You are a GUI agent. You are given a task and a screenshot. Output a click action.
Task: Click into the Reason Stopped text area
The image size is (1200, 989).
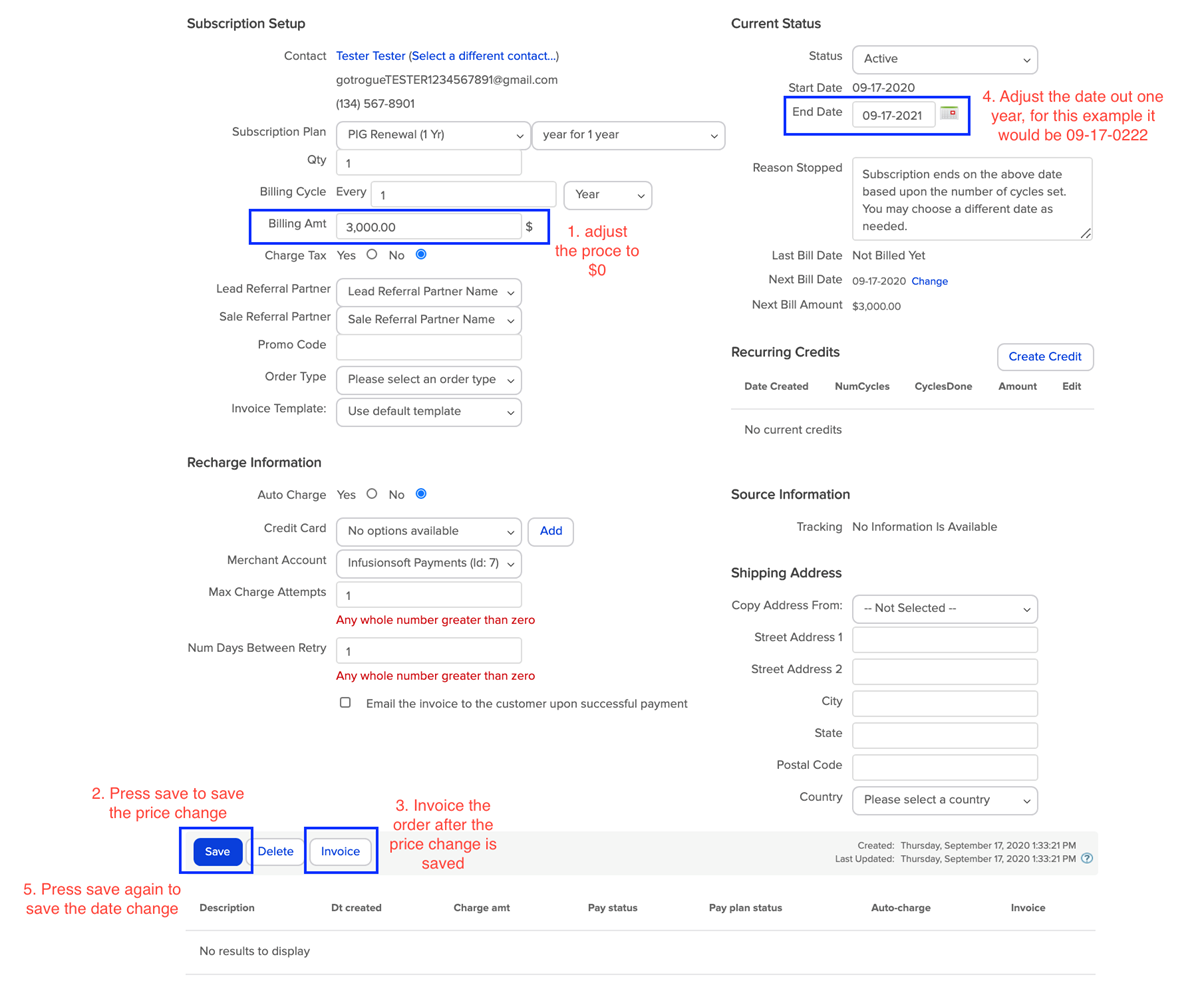tap(972, 198)
